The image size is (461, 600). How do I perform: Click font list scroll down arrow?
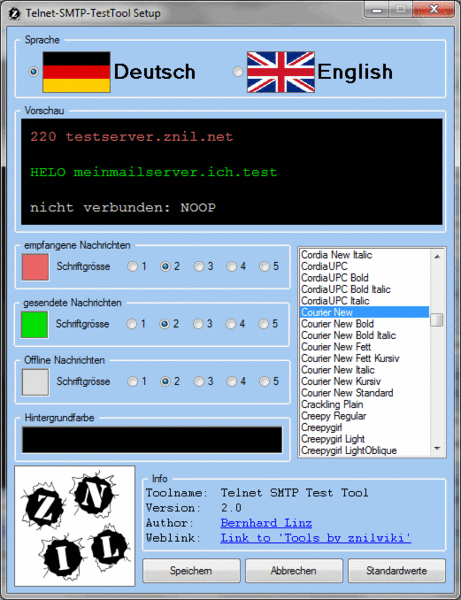click(437, 448)
